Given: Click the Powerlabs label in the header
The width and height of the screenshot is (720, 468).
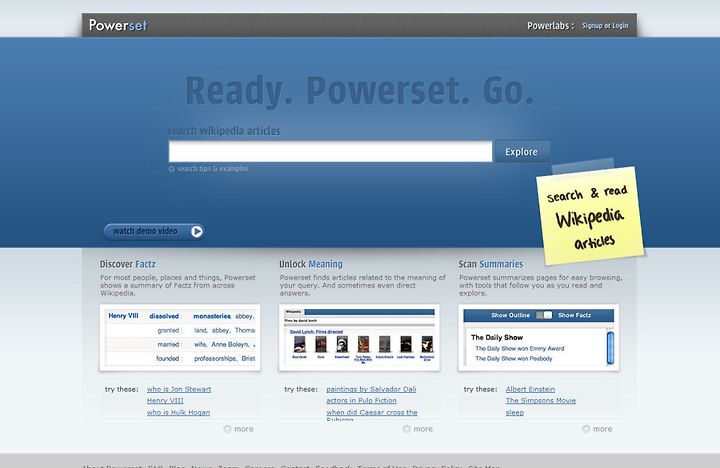Looking at the screenshot, I should tap(550, 26).
